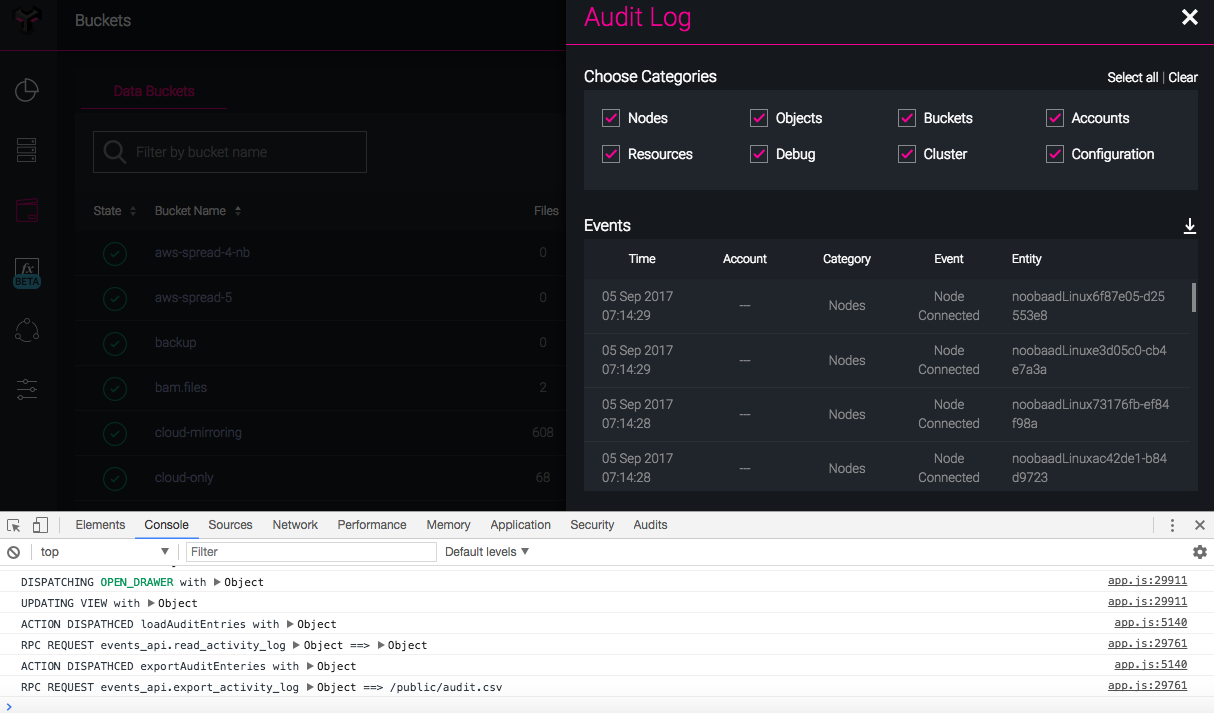Close the DevTools panel
This screenshot has height=713, width=1214.
1200,525
